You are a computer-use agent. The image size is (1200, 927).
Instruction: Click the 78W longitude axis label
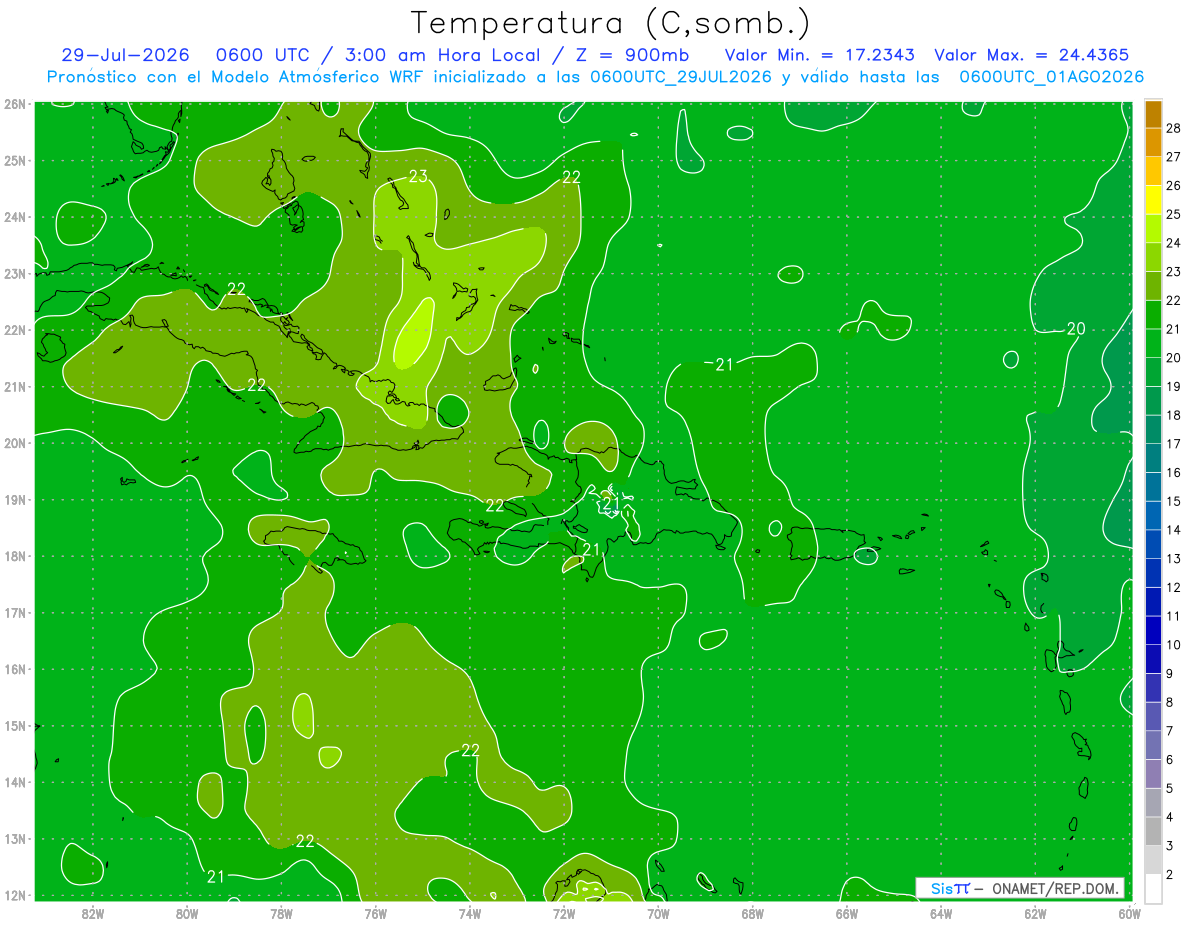pos(281,912)
